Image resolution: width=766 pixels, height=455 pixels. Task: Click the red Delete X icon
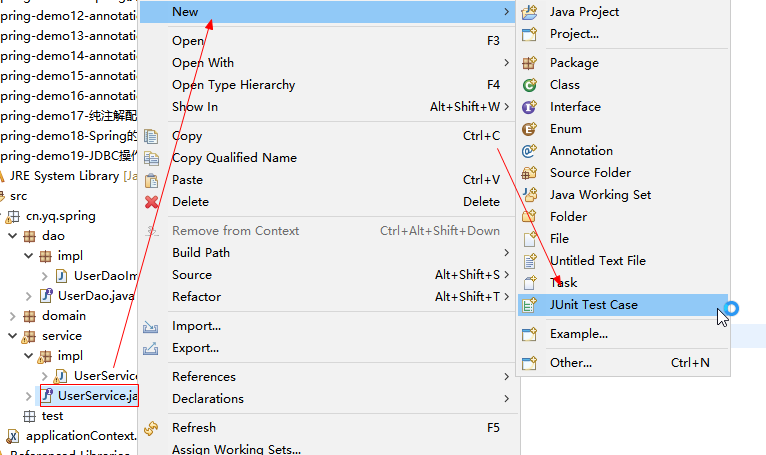pyautogui.click(x=151, y=202)
